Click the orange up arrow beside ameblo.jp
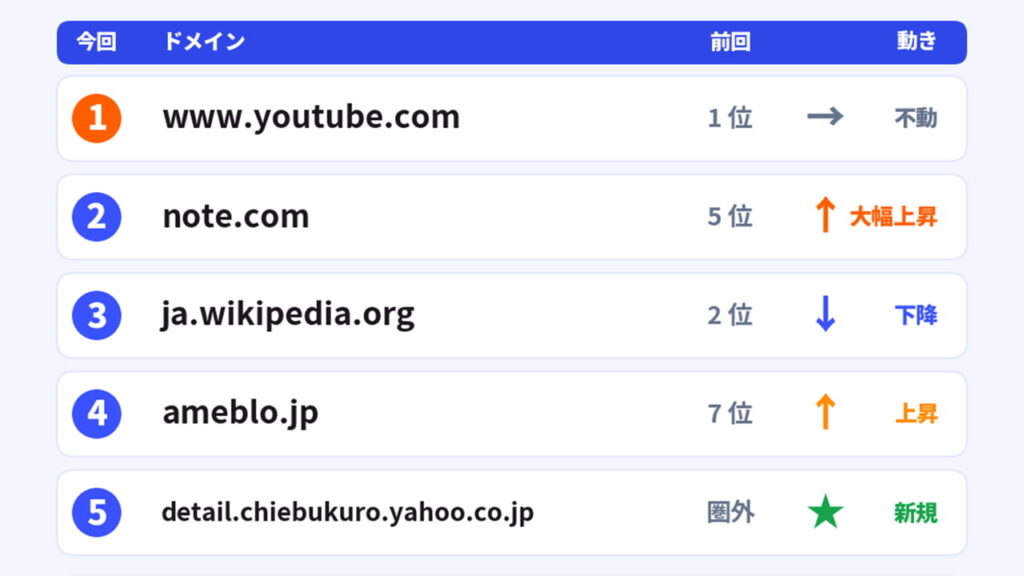This screenshot has height=576, width=1024. pos(825,411)
